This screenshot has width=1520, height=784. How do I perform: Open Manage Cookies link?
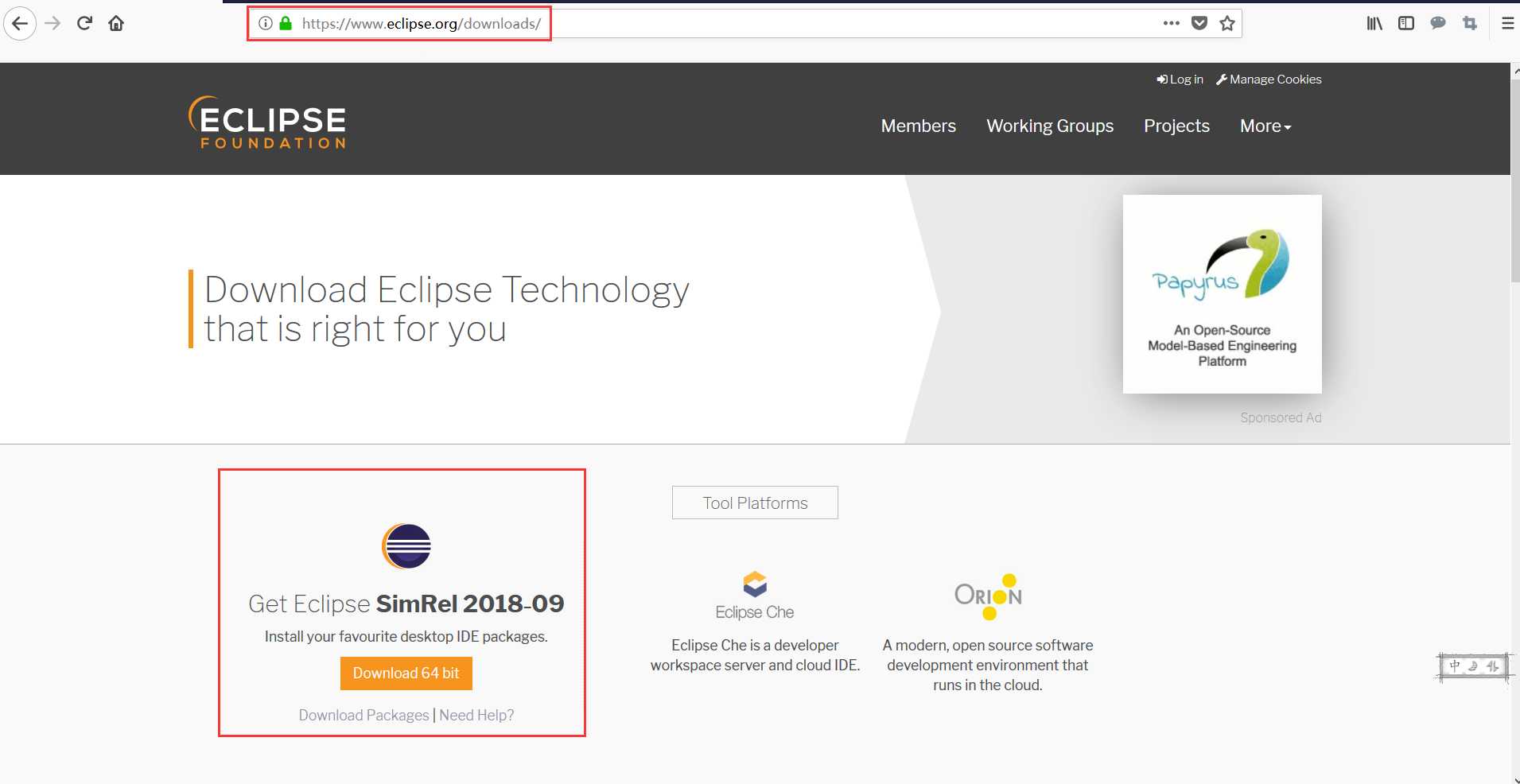(1269, 80)
